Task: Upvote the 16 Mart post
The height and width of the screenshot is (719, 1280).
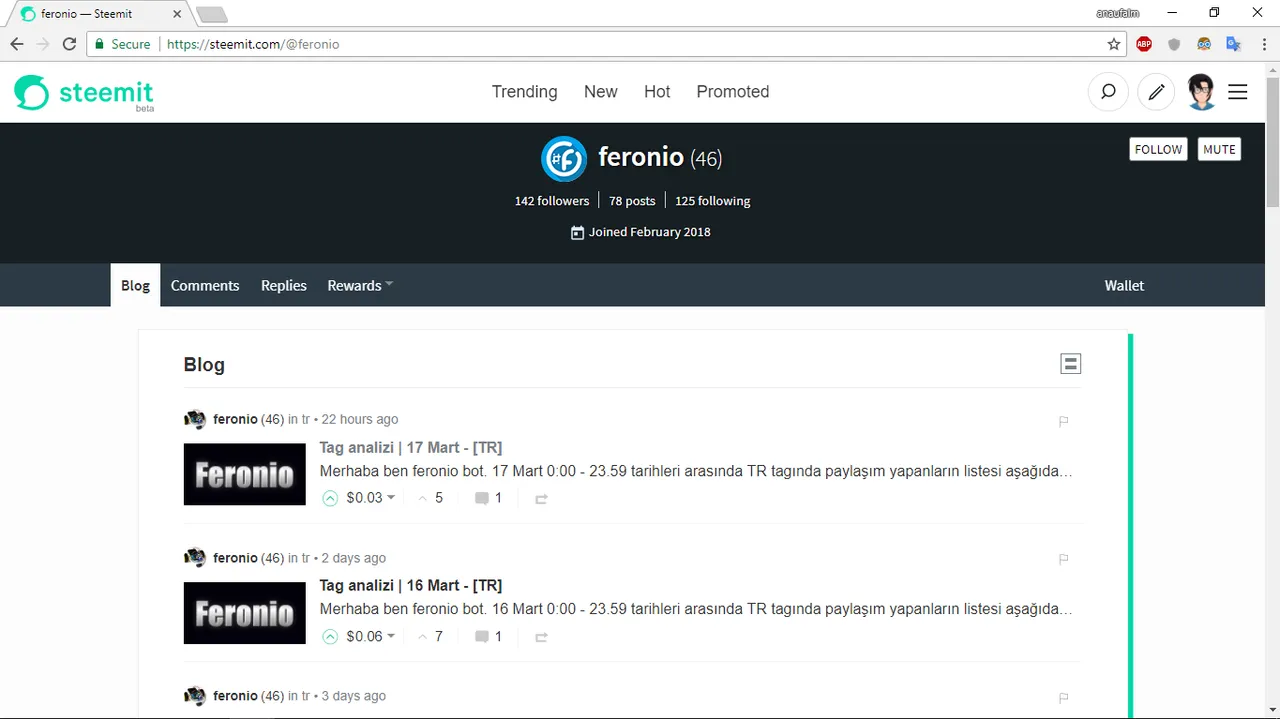Action: click(330, 636)
